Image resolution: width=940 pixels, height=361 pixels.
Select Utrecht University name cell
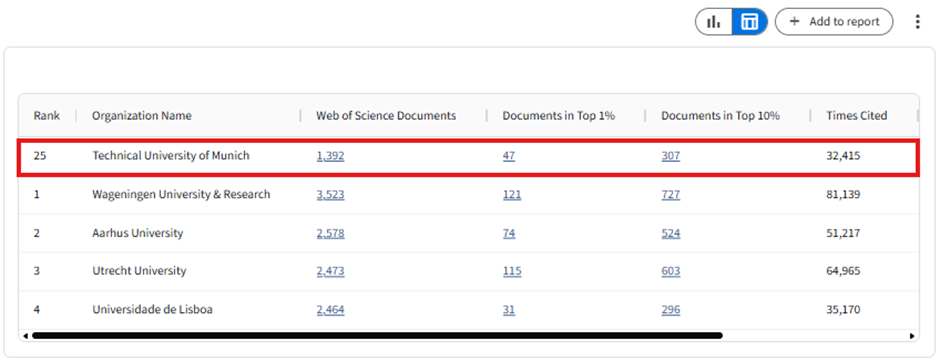click(x=139, y=271)
